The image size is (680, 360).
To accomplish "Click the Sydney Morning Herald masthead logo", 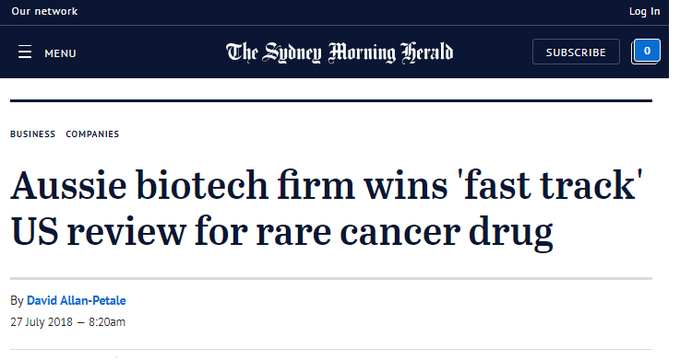I will tap(339, 53).
